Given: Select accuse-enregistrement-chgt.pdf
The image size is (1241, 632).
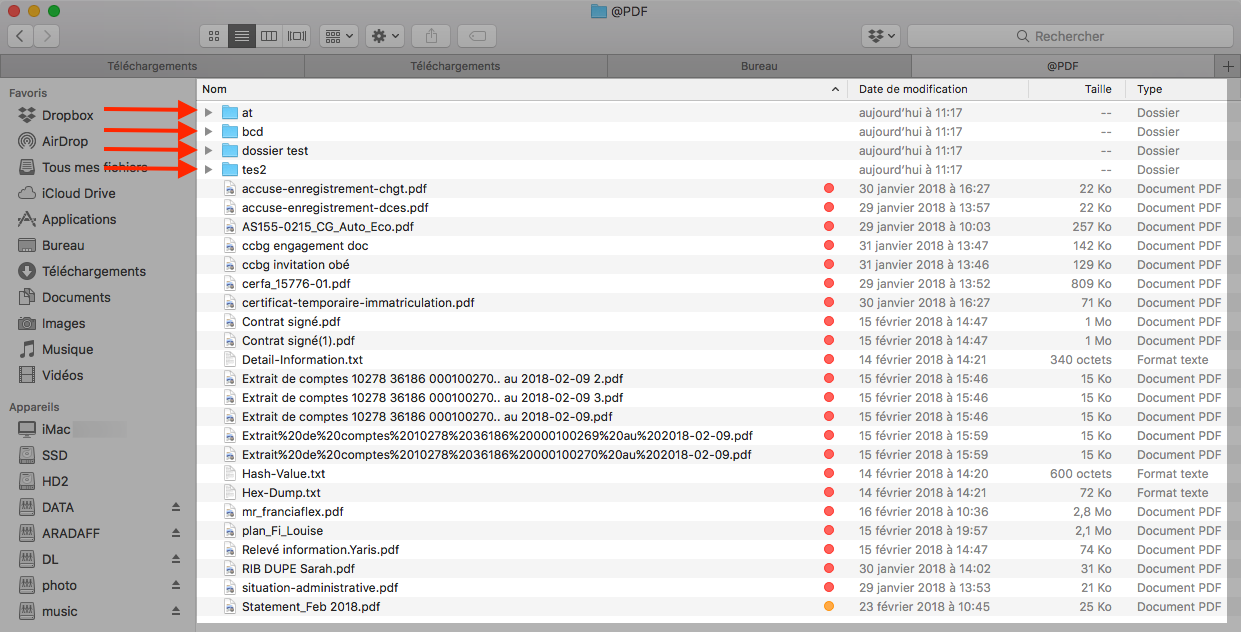Looking at the screenshot, I should [x=334, y=189].
